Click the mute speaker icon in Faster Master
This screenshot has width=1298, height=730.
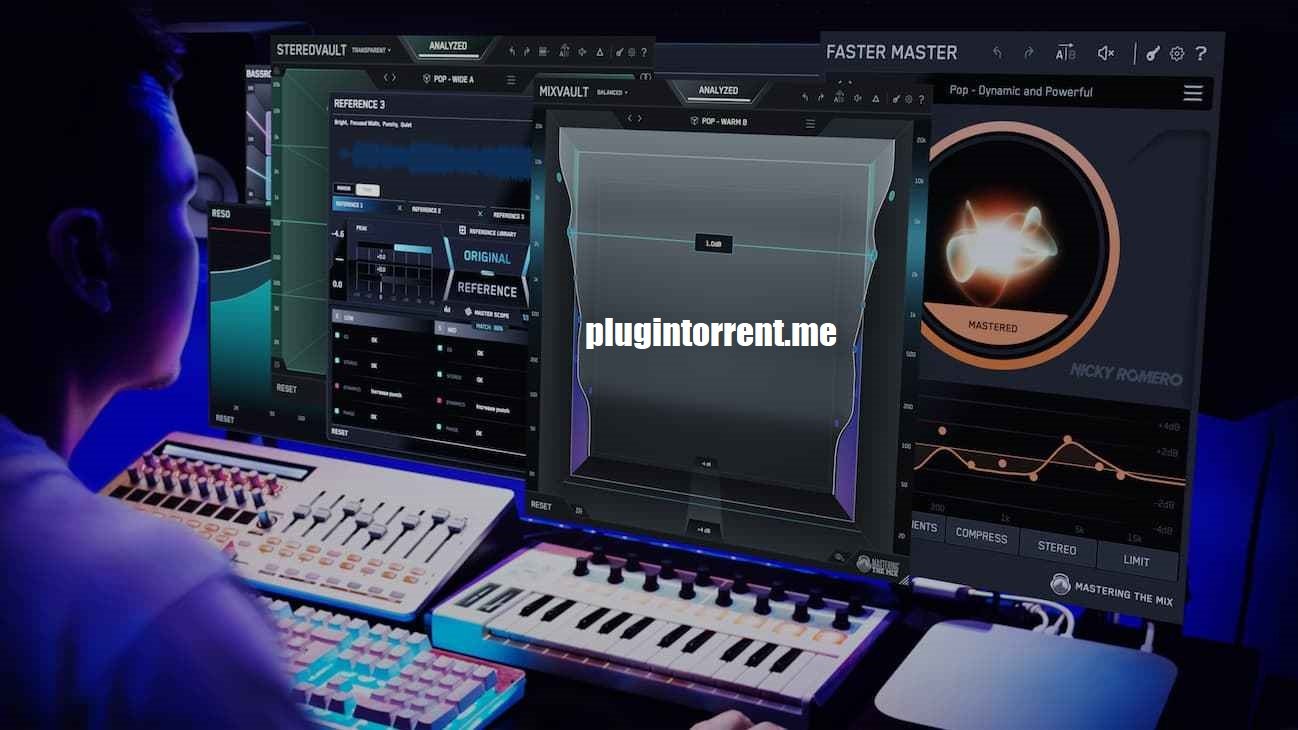(x=1106, y=53)
